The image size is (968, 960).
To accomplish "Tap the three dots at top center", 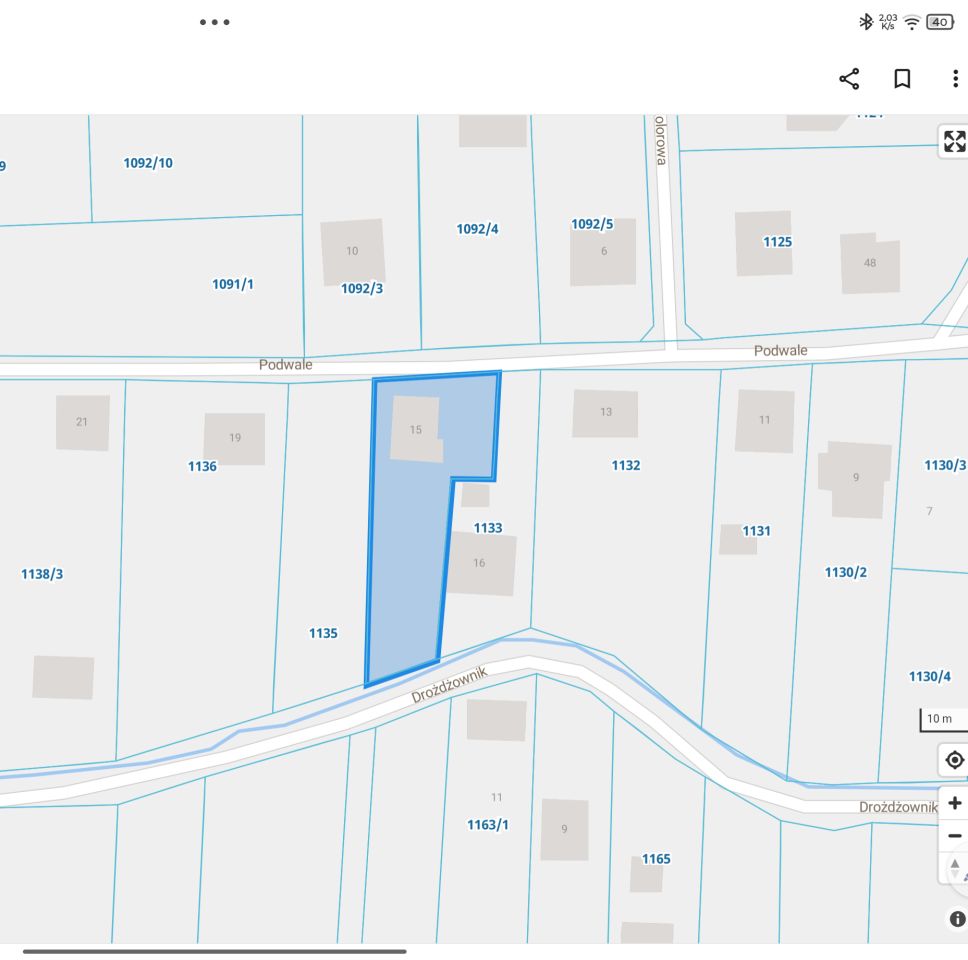I will pyautogui.click(x=214, y=22).
